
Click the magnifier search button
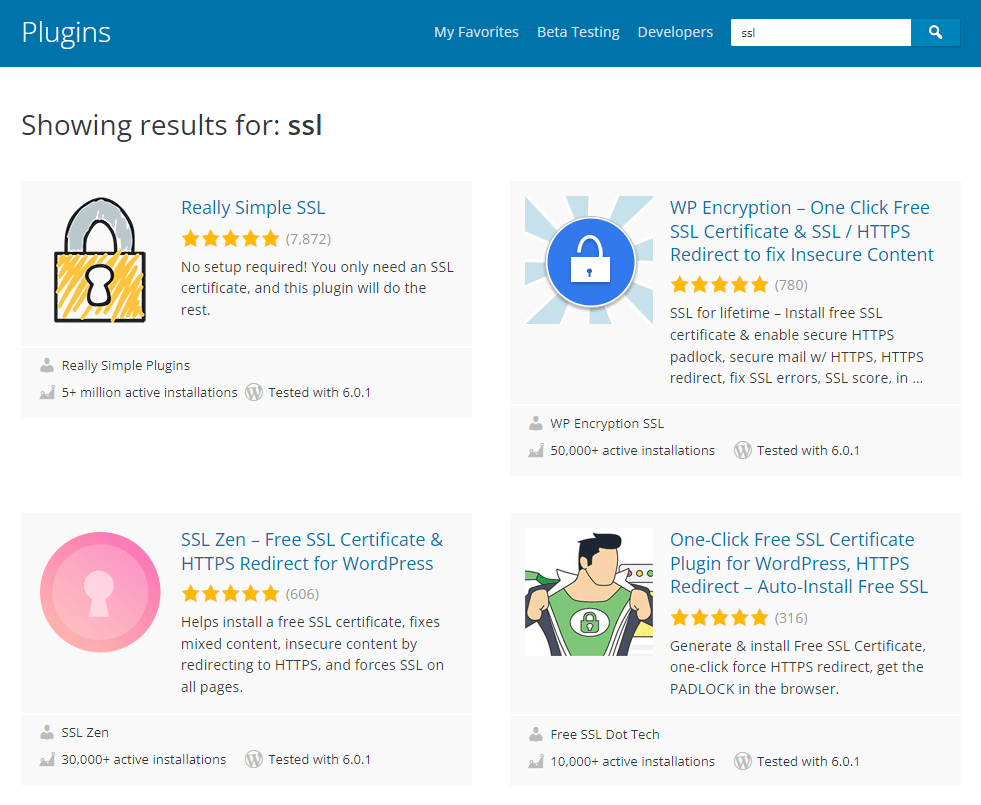[935, 33]
